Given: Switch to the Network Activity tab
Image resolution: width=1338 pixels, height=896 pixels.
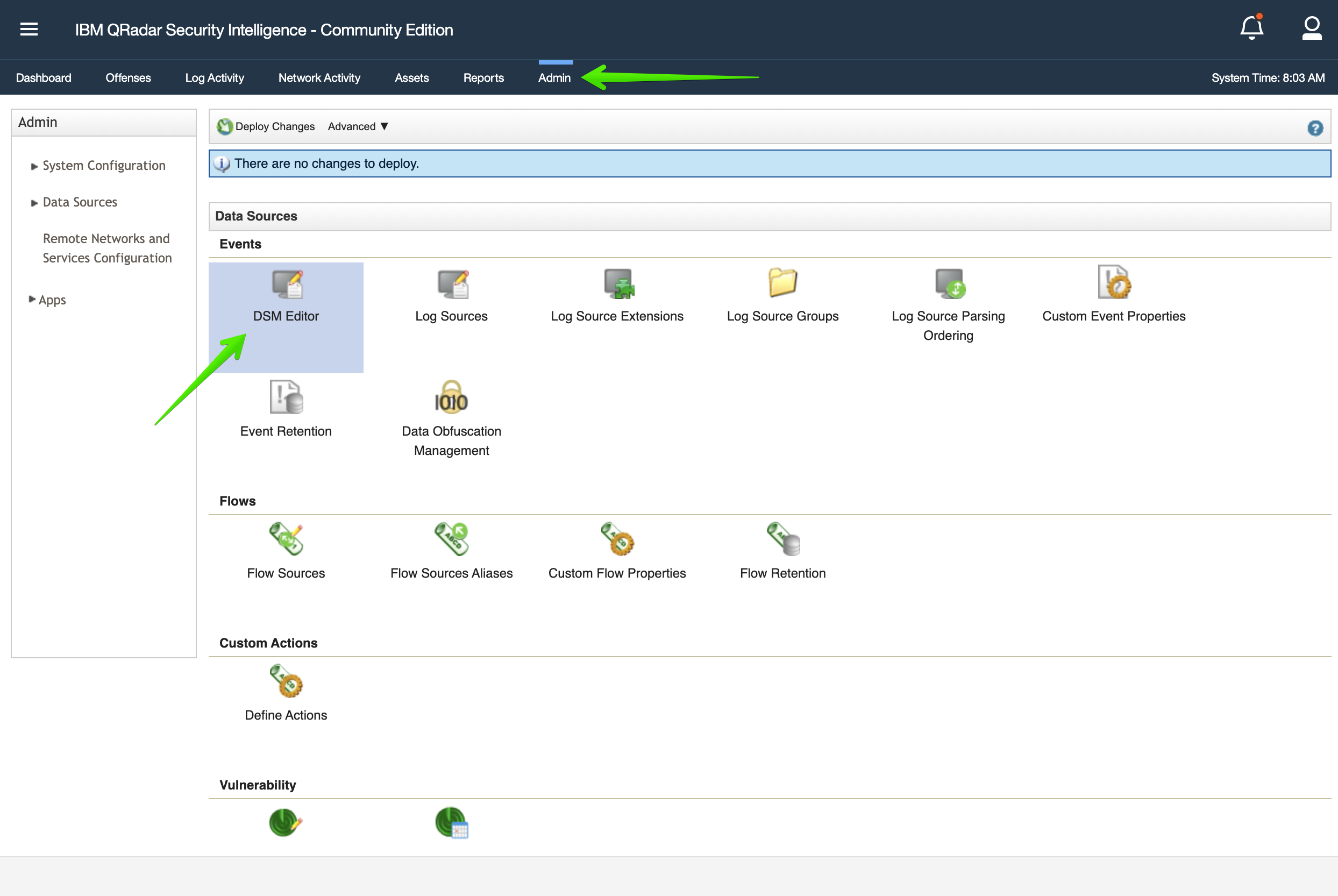Looking at the screenshot, I should click(319, 77).
